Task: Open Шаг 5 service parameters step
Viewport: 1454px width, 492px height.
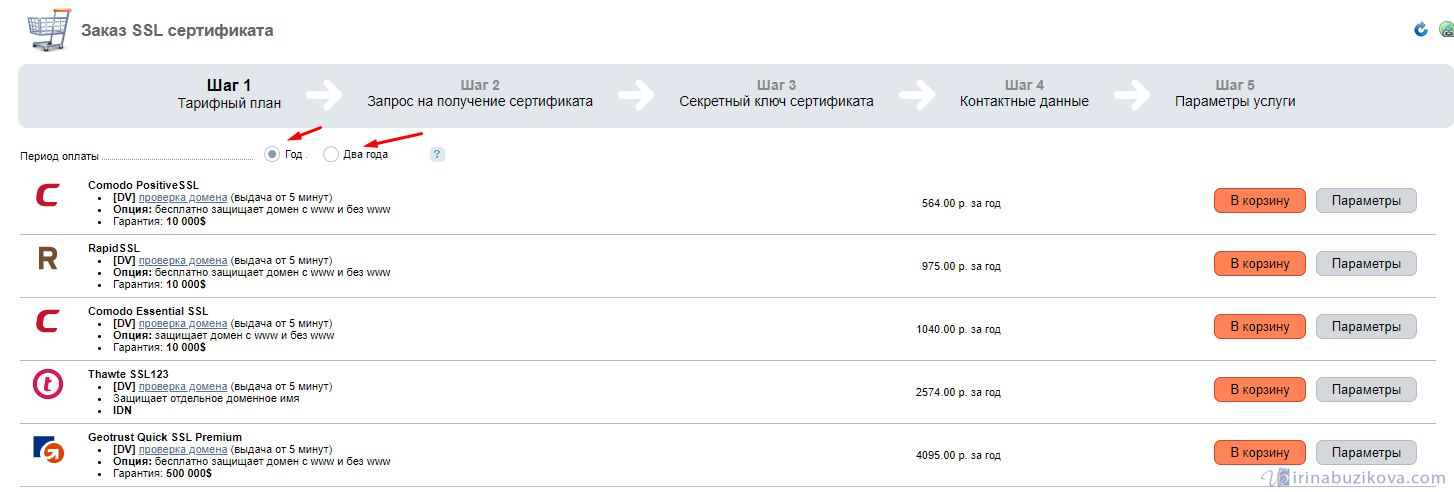Action: (1235, 93)
